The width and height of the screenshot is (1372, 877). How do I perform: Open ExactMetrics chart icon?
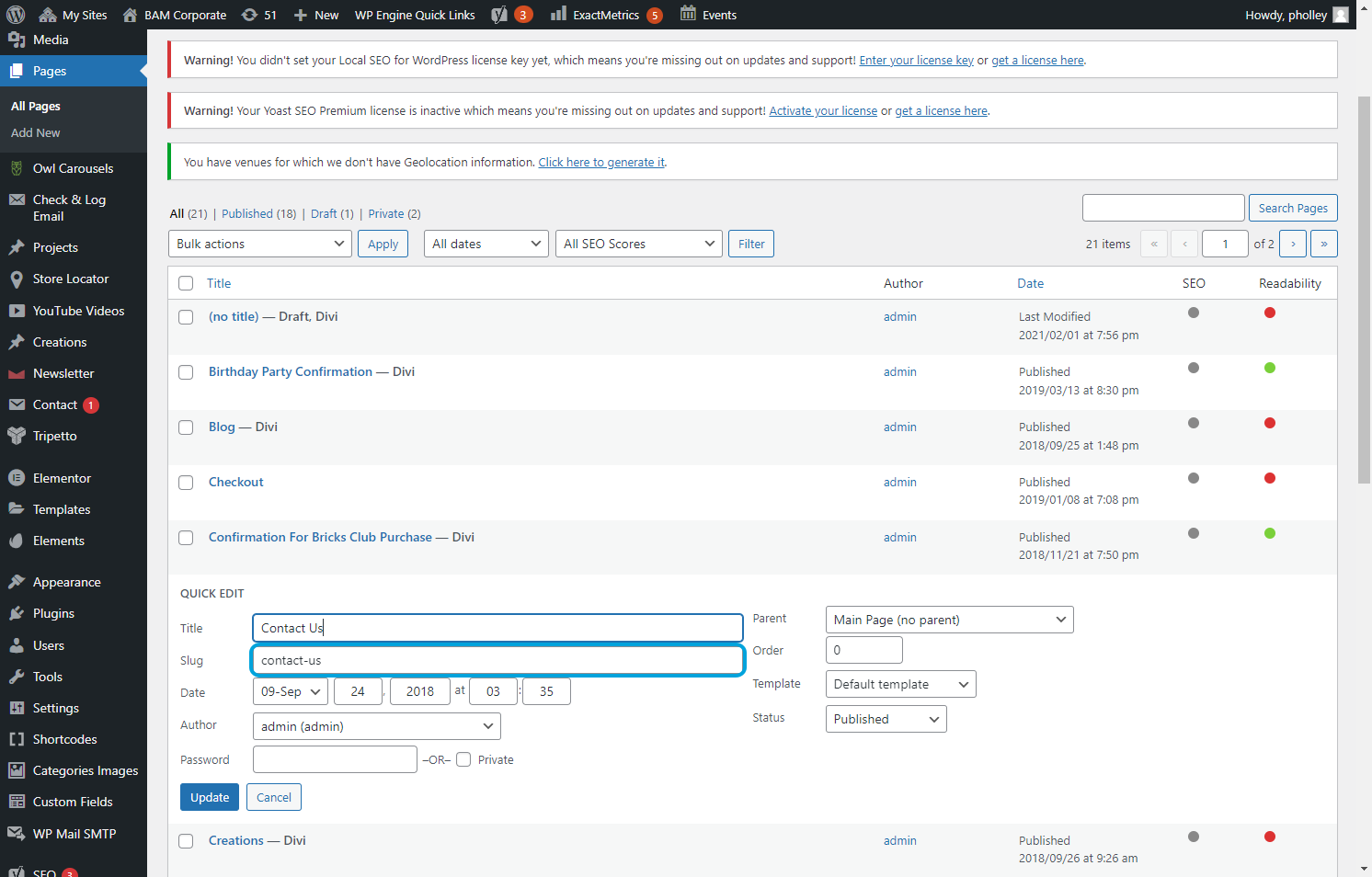click(558, 14)
